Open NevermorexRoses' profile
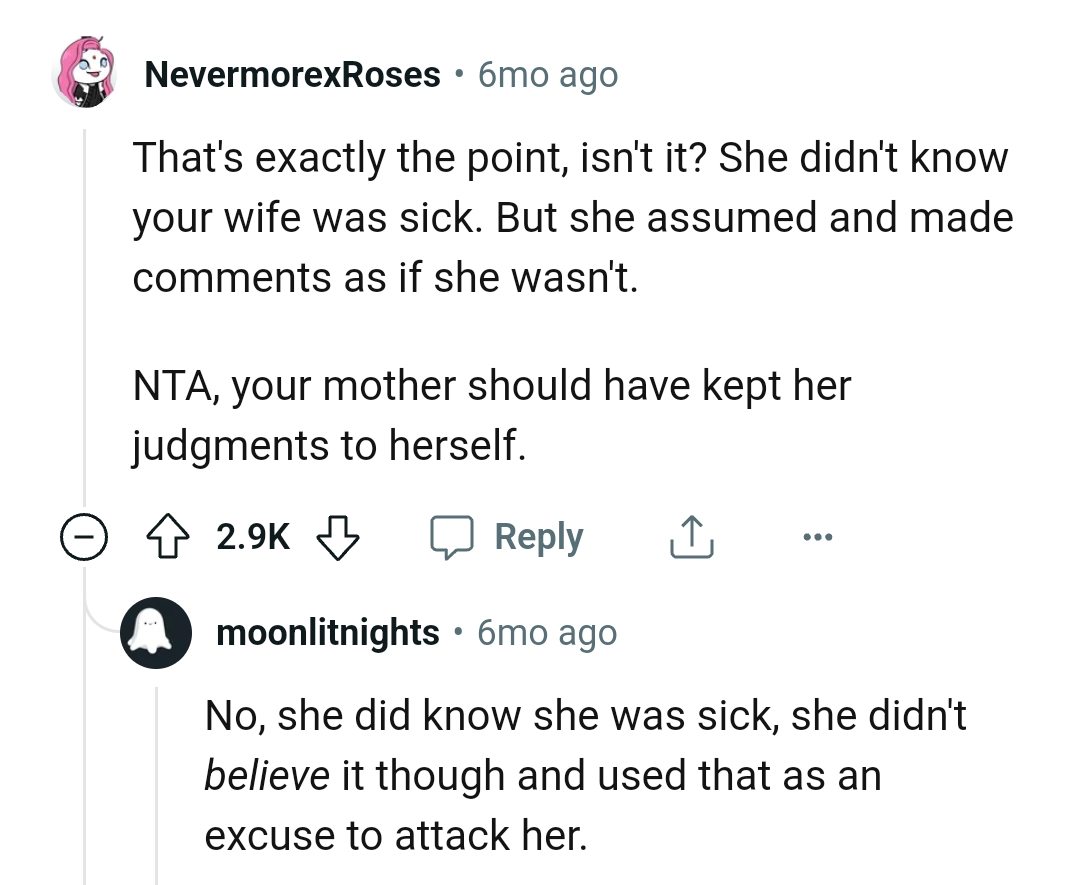This screenshot has width=1079, height=885. click(292, 72)
